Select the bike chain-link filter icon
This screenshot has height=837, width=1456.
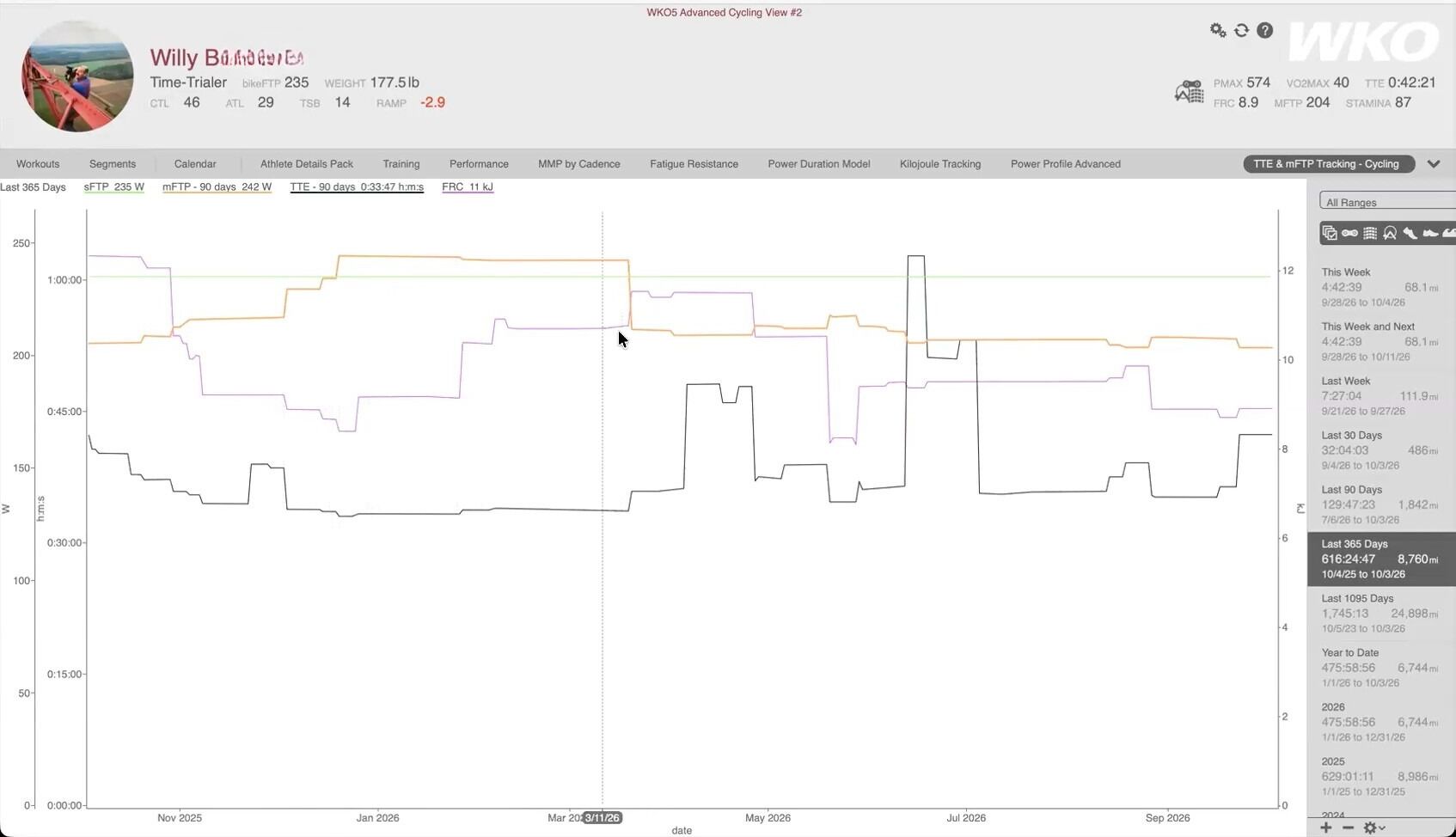1349,233
